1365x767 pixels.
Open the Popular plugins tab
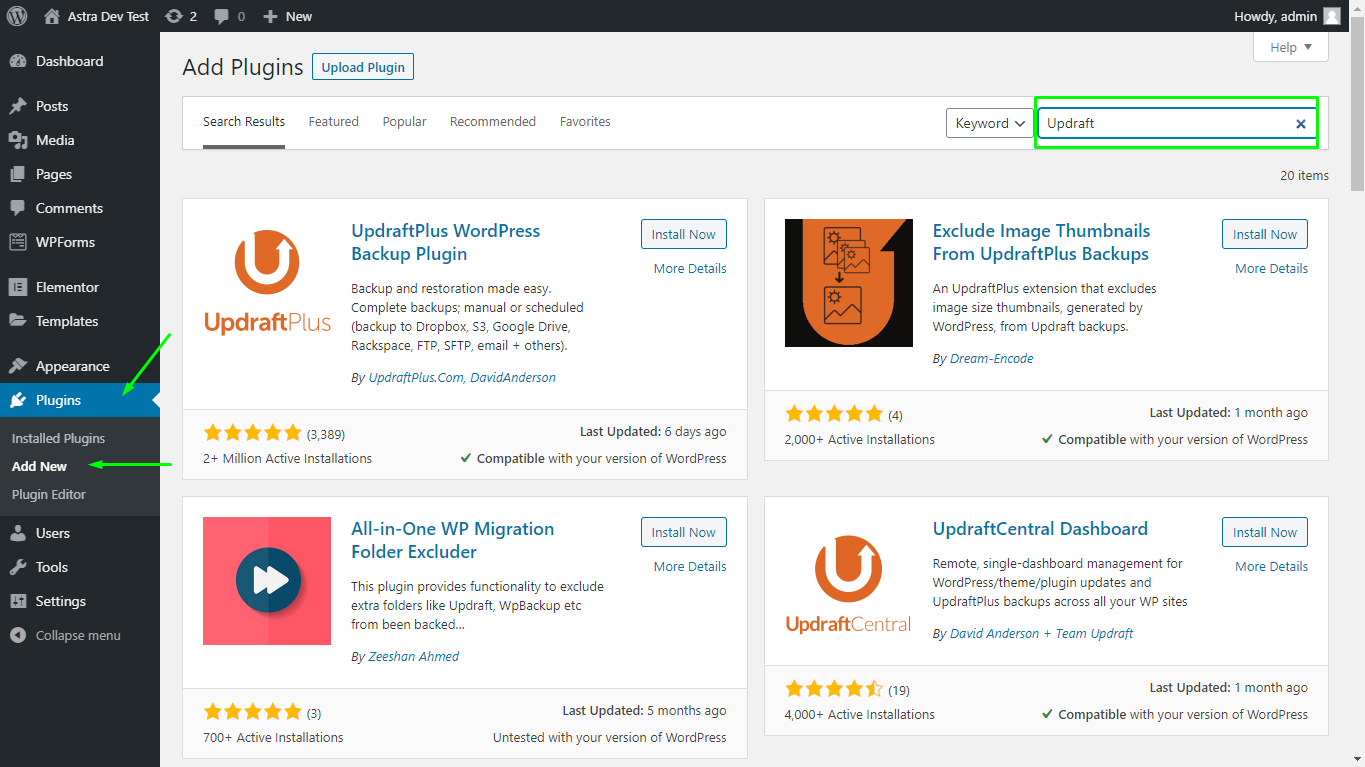404,121
